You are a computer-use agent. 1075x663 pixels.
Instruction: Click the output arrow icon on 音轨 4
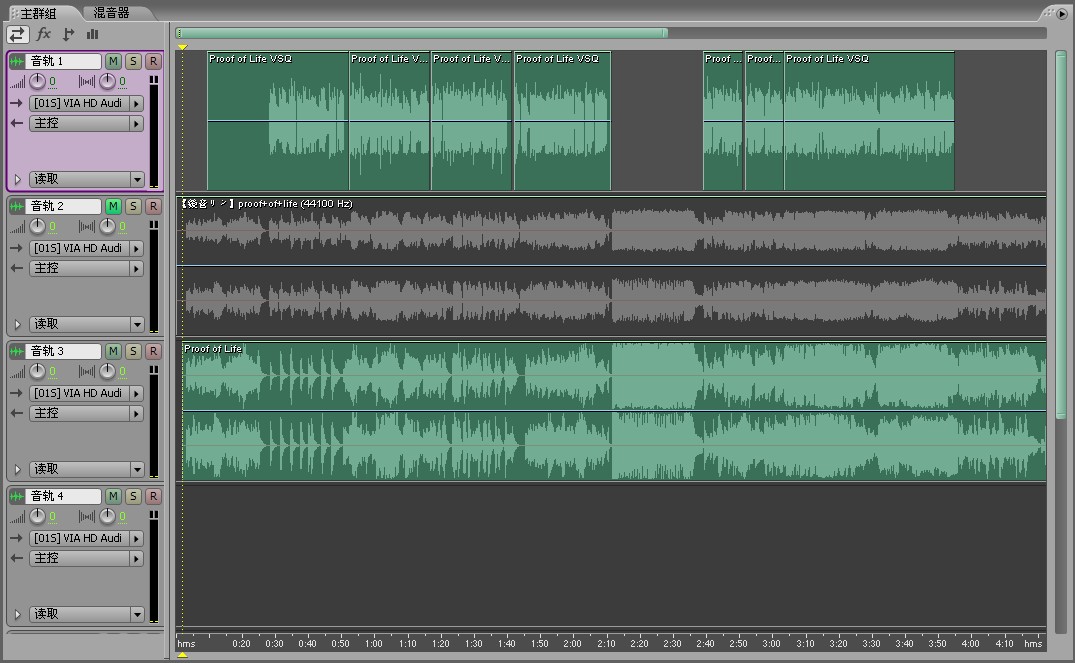click(16, 559)
